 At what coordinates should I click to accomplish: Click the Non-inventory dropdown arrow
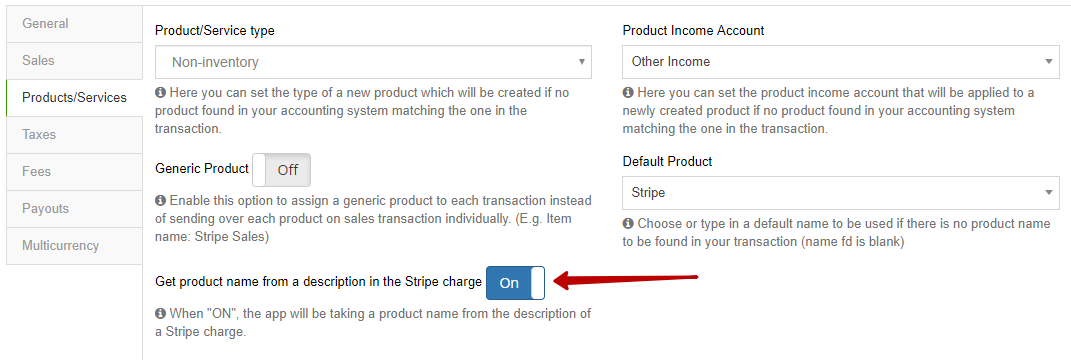(x=582, y=62)
